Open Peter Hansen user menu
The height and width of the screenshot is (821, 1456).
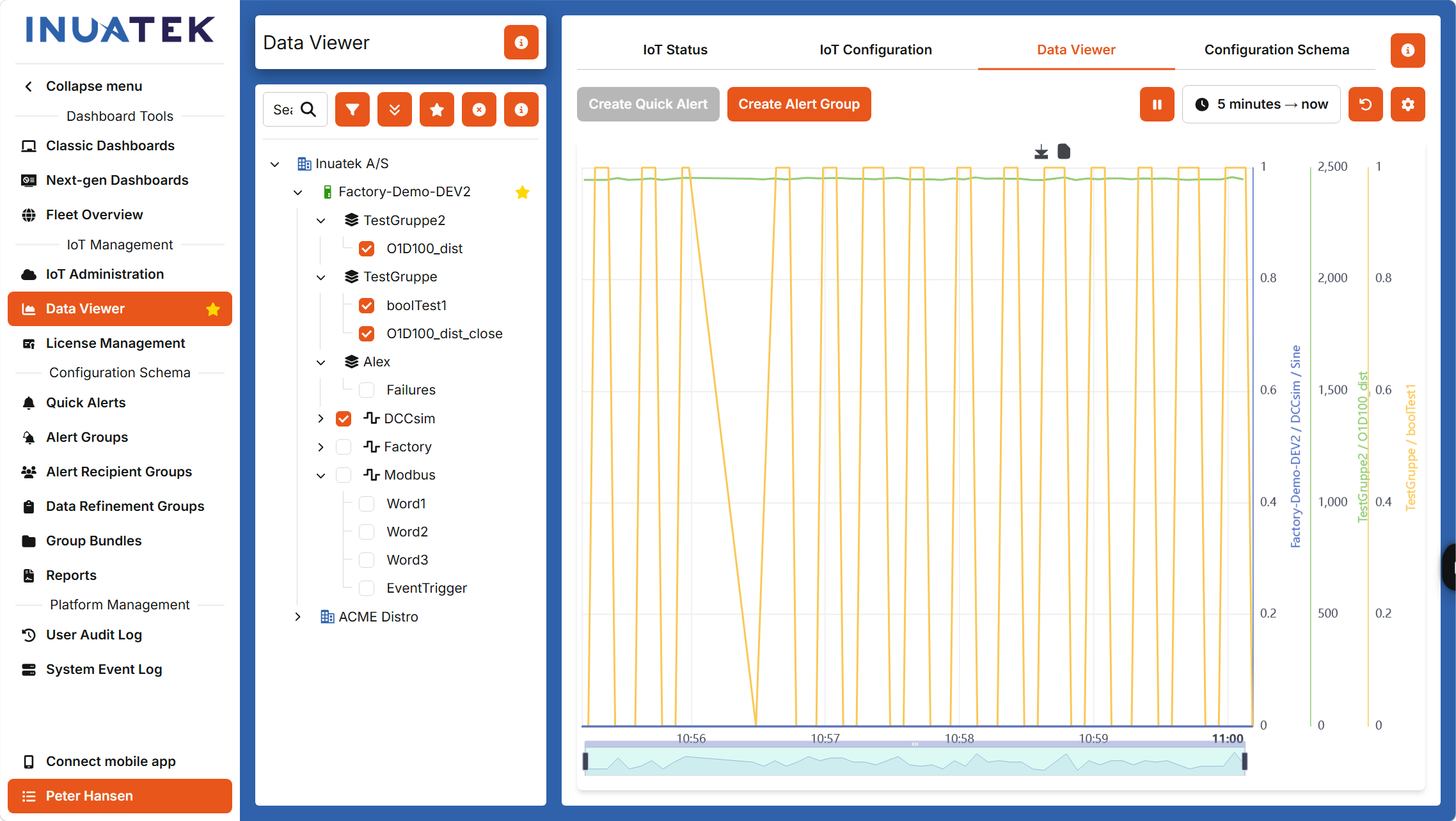120,796
